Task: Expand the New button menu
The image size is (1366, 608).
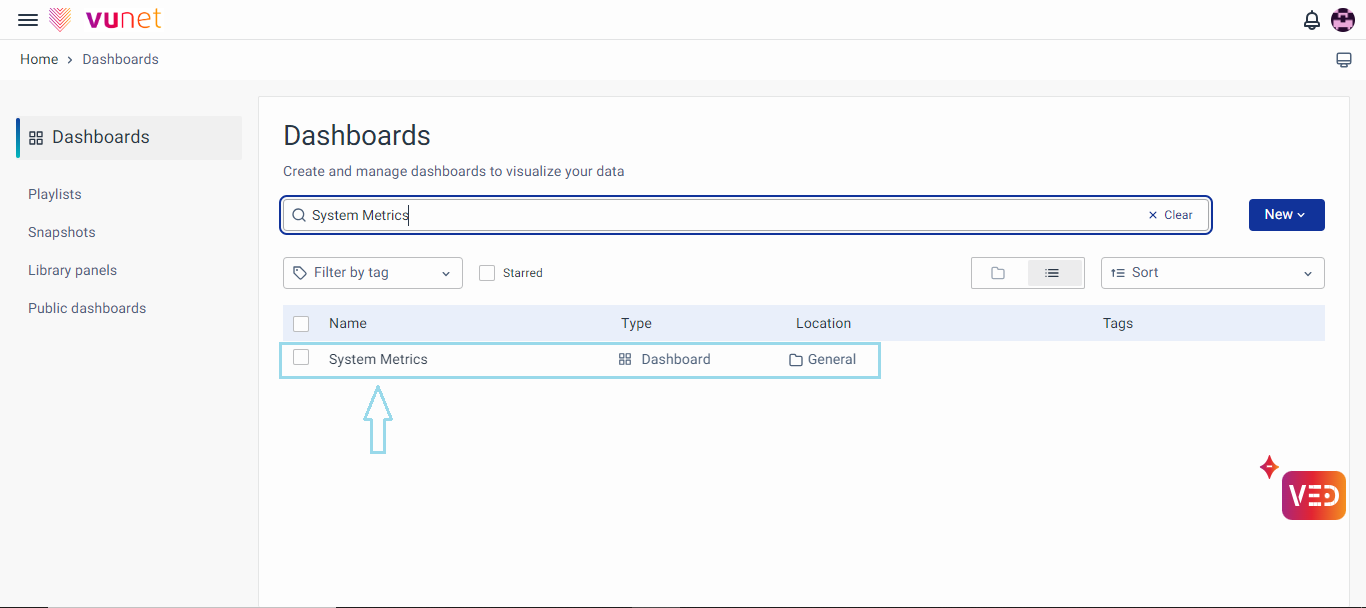Action: pyautogui.click(x=1286, y=215)
